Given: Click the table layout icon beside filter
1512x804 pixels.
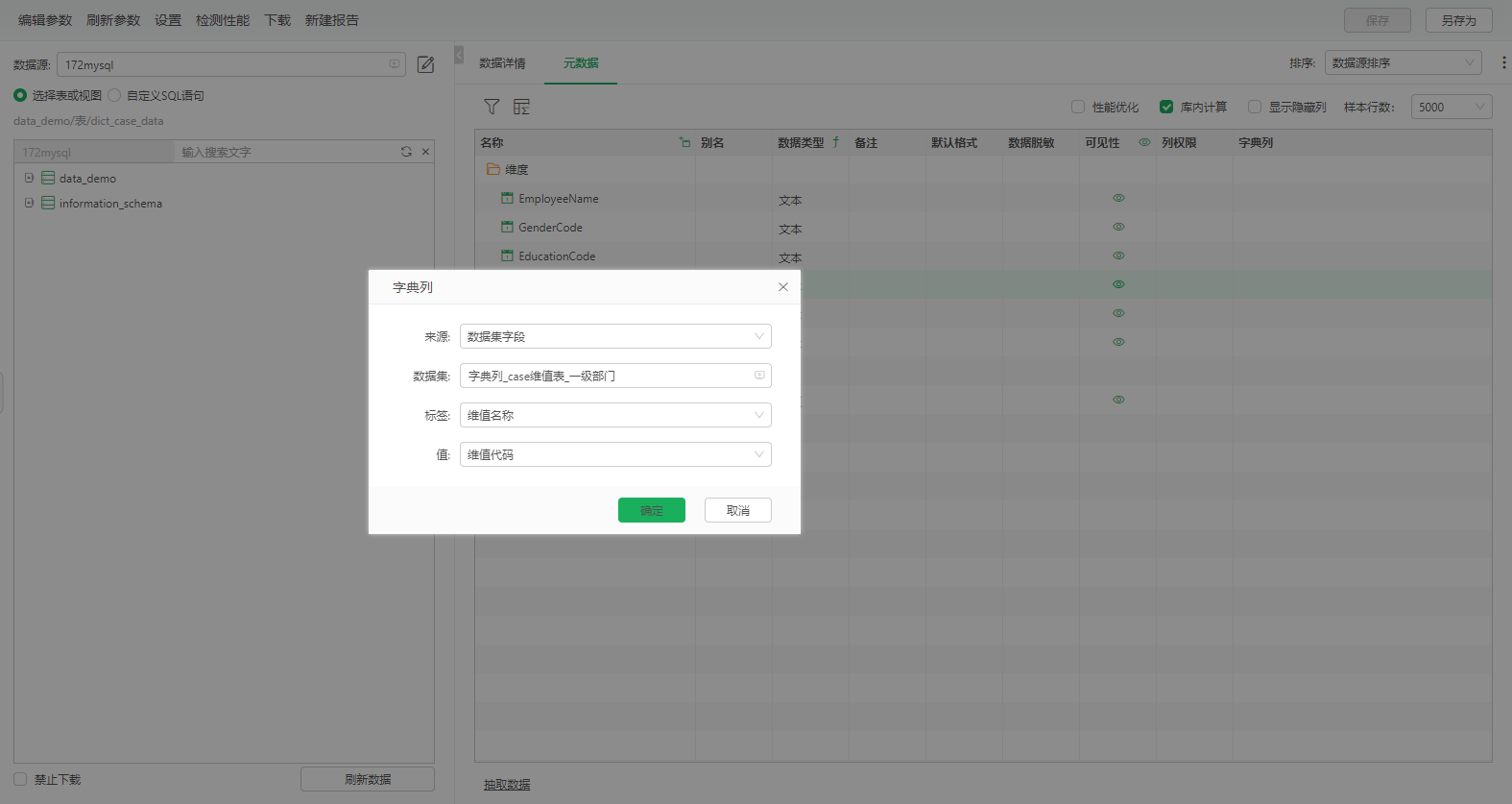Looking at the screenshot, I should coord(521,107).
